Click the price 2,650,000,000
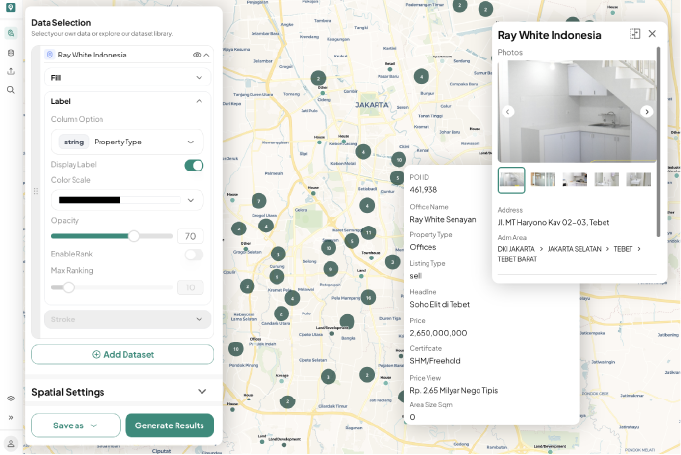The width and height of the screenshot is (681, 455). [438, 333]
